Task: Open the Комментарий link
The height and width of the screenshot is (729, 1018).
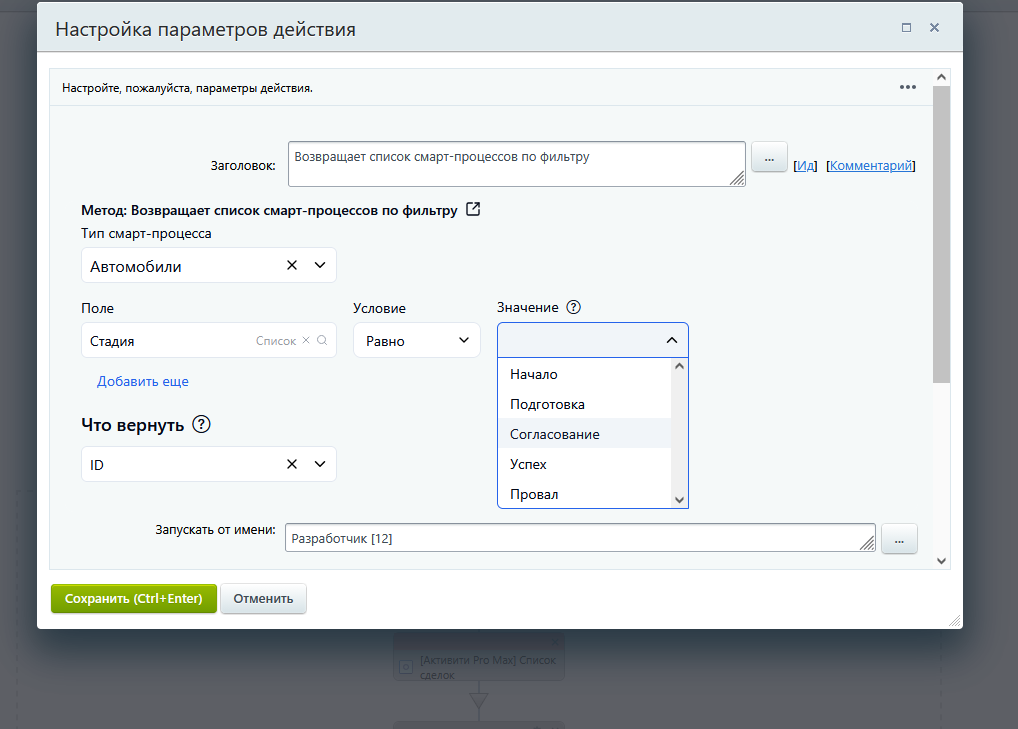Action: tap(871, 166)
